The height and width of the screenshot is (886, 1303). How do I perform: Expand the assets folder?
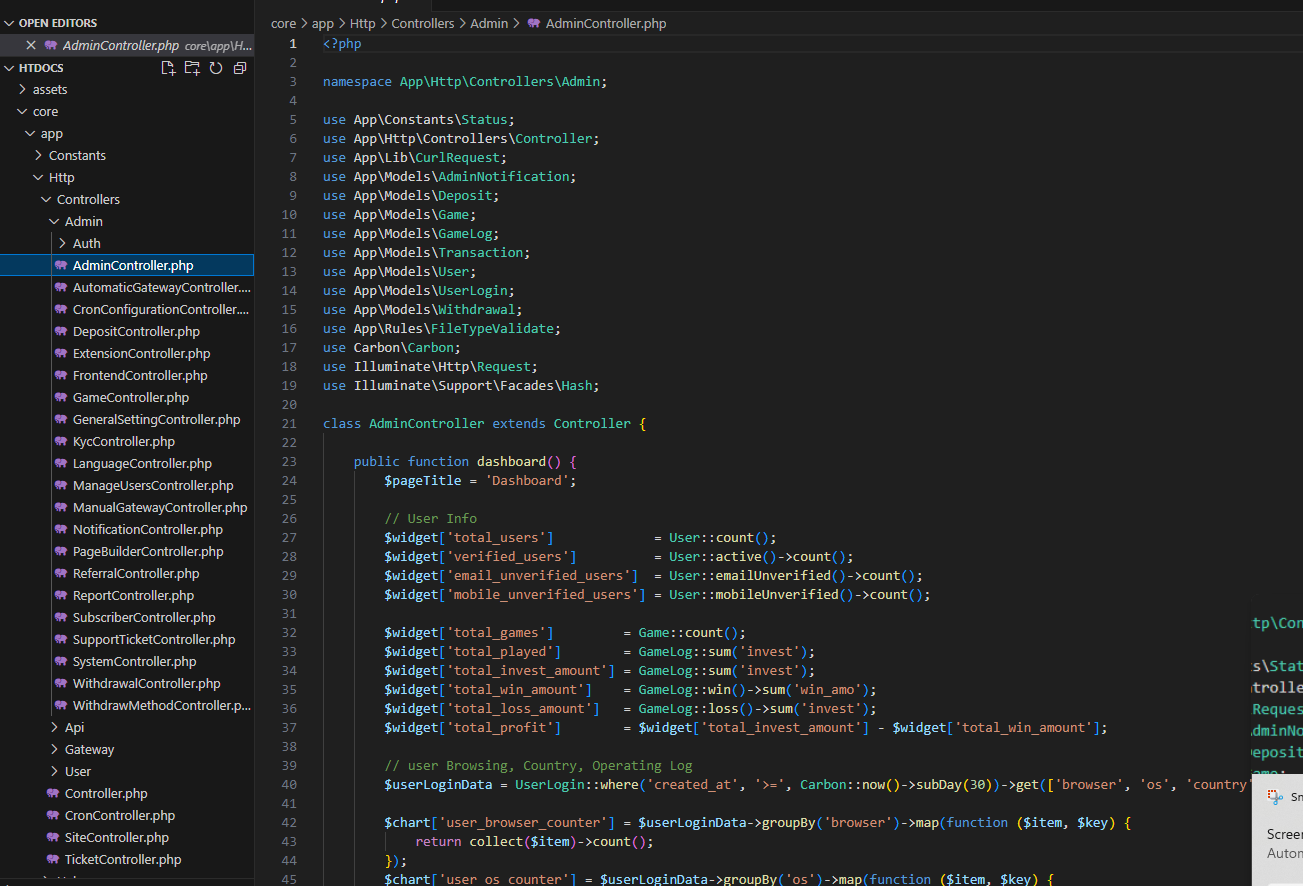point(50,89)
